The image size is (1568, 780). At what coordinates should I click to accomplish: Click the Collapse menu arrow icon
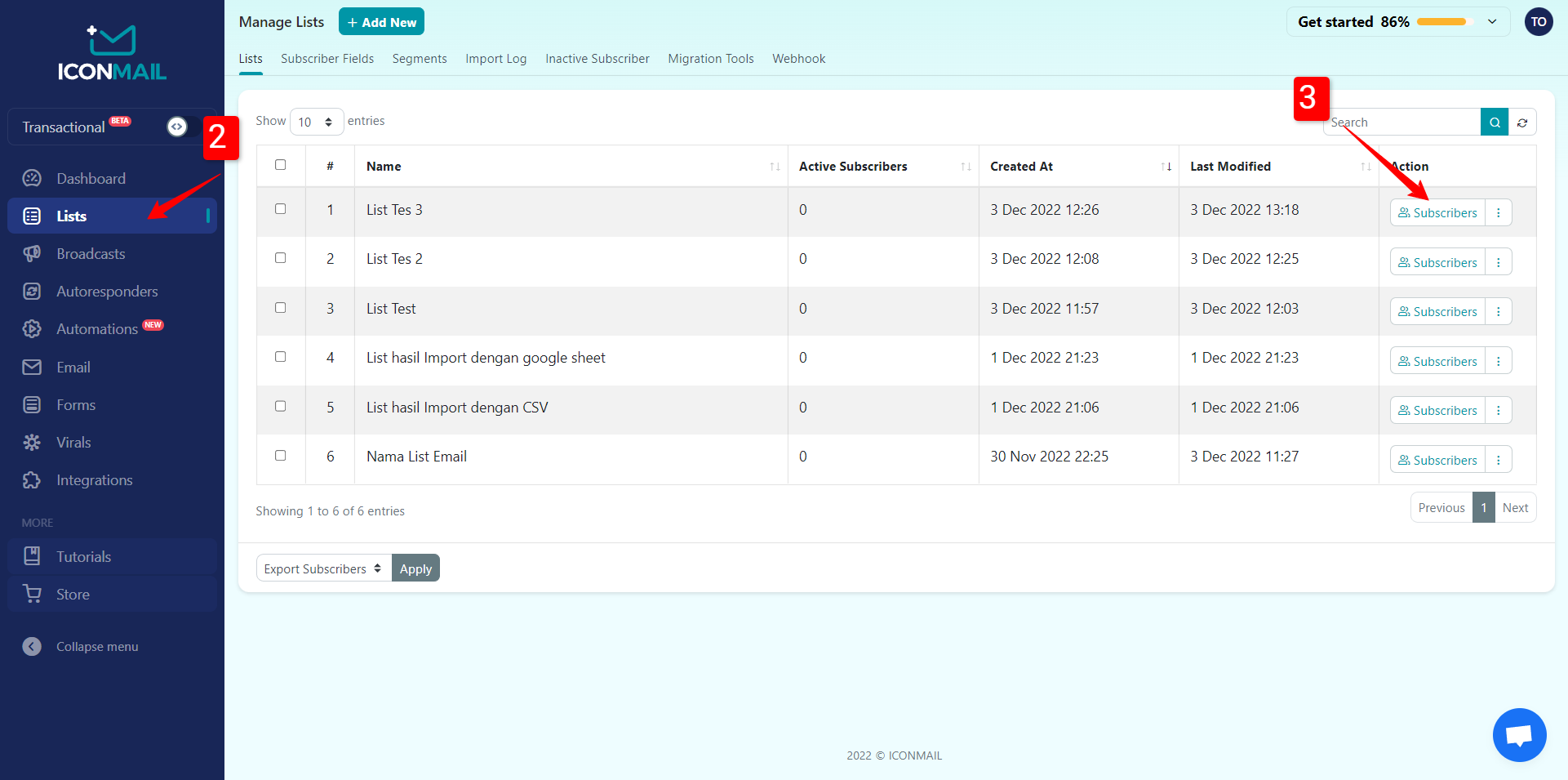coord(32,647)
